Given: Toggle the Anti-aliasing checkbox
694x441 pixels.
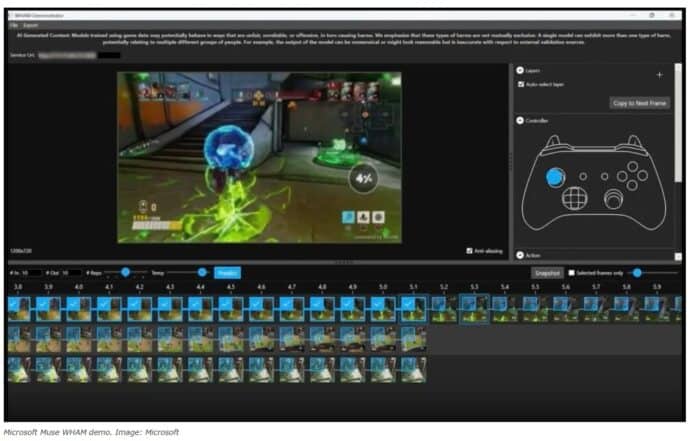Looking at the screenshot, I should pos(470,251).
